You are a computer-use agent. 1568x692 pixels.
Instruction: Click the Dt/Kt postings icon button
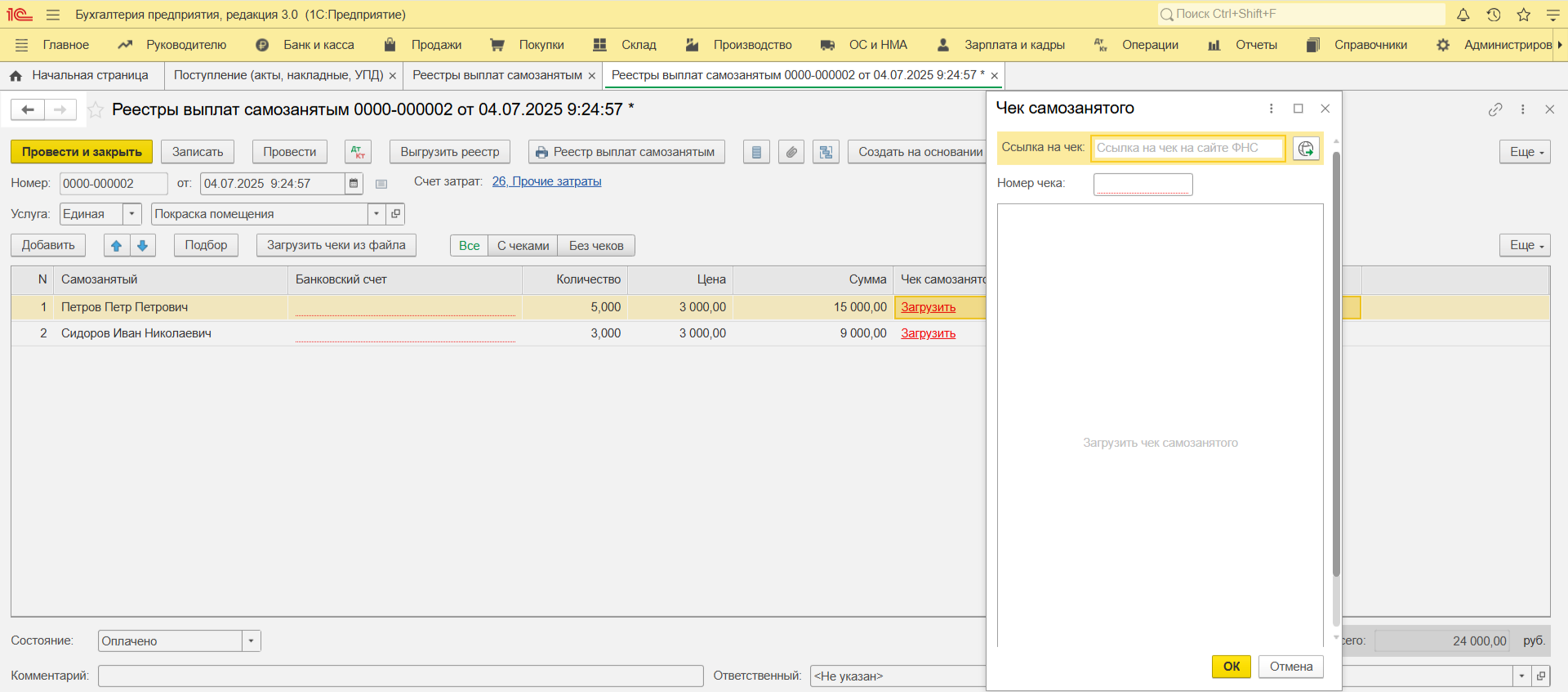(358, 152)
